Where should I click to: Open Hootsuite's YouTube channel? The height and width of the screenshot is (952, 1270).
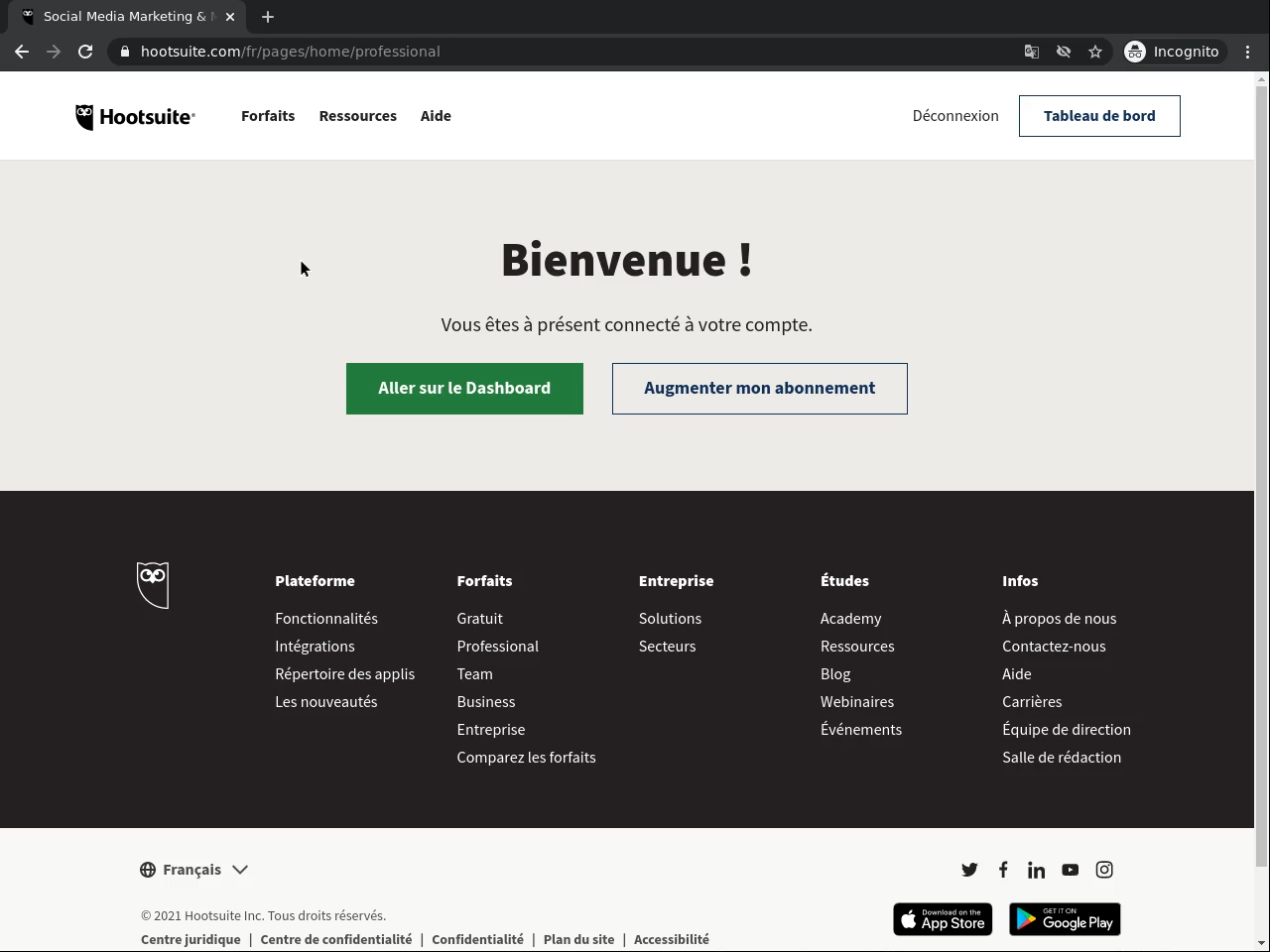point(1070,870)
